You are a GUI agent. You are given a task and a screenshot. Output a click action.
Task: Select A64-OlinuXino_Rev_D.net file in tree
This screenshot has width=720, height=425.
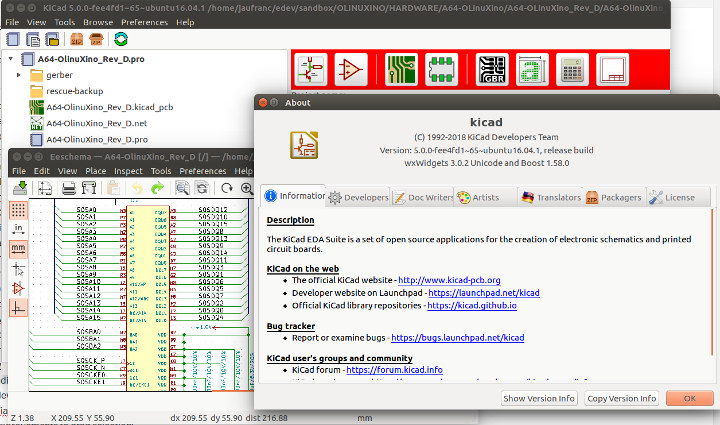(96, 123)
